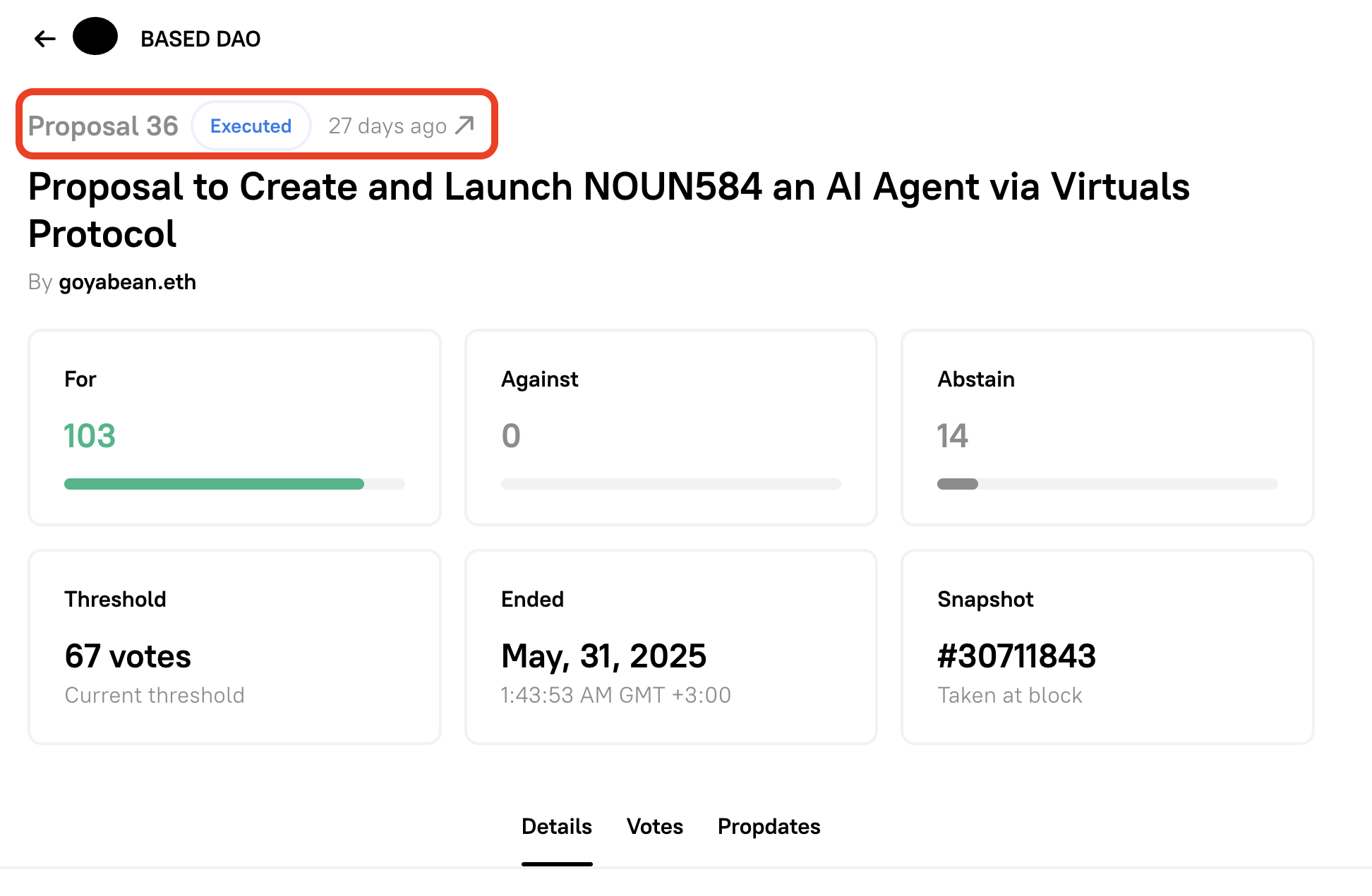
Task: Click the back arrow icon
Action: click(x=45, y=39)
